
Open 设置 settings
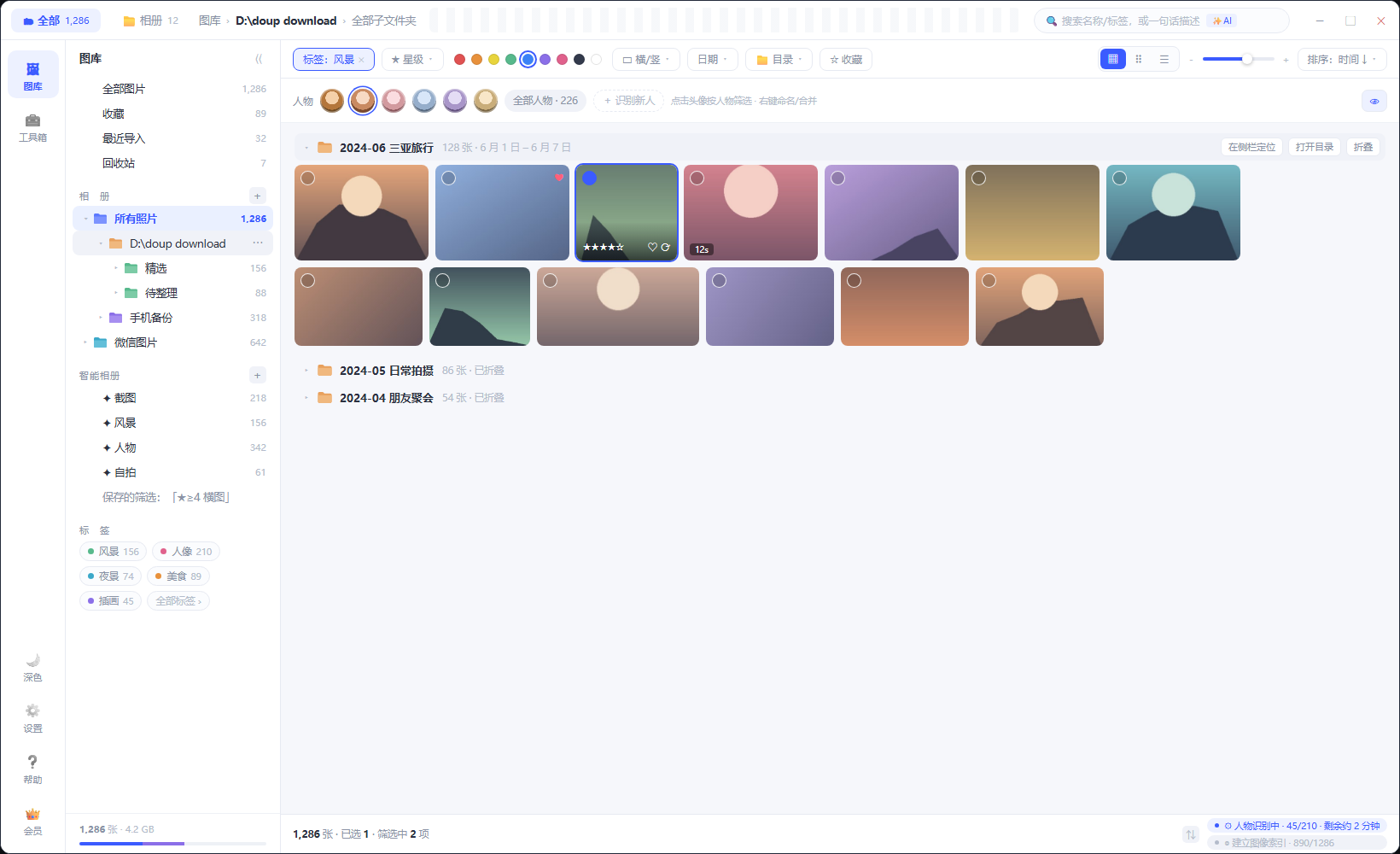coord(32,718)
